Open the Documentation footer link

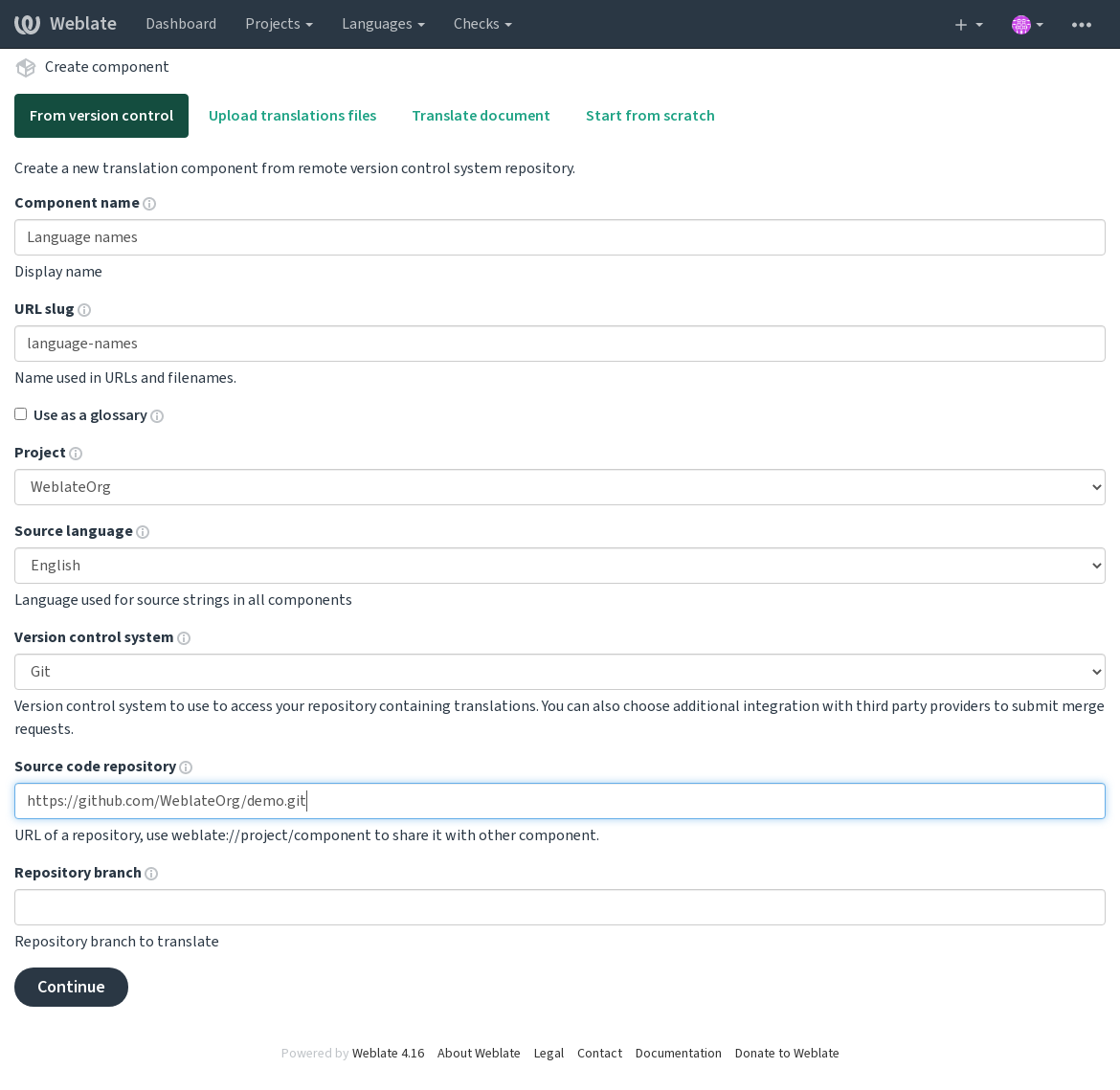click(678, 1053)
